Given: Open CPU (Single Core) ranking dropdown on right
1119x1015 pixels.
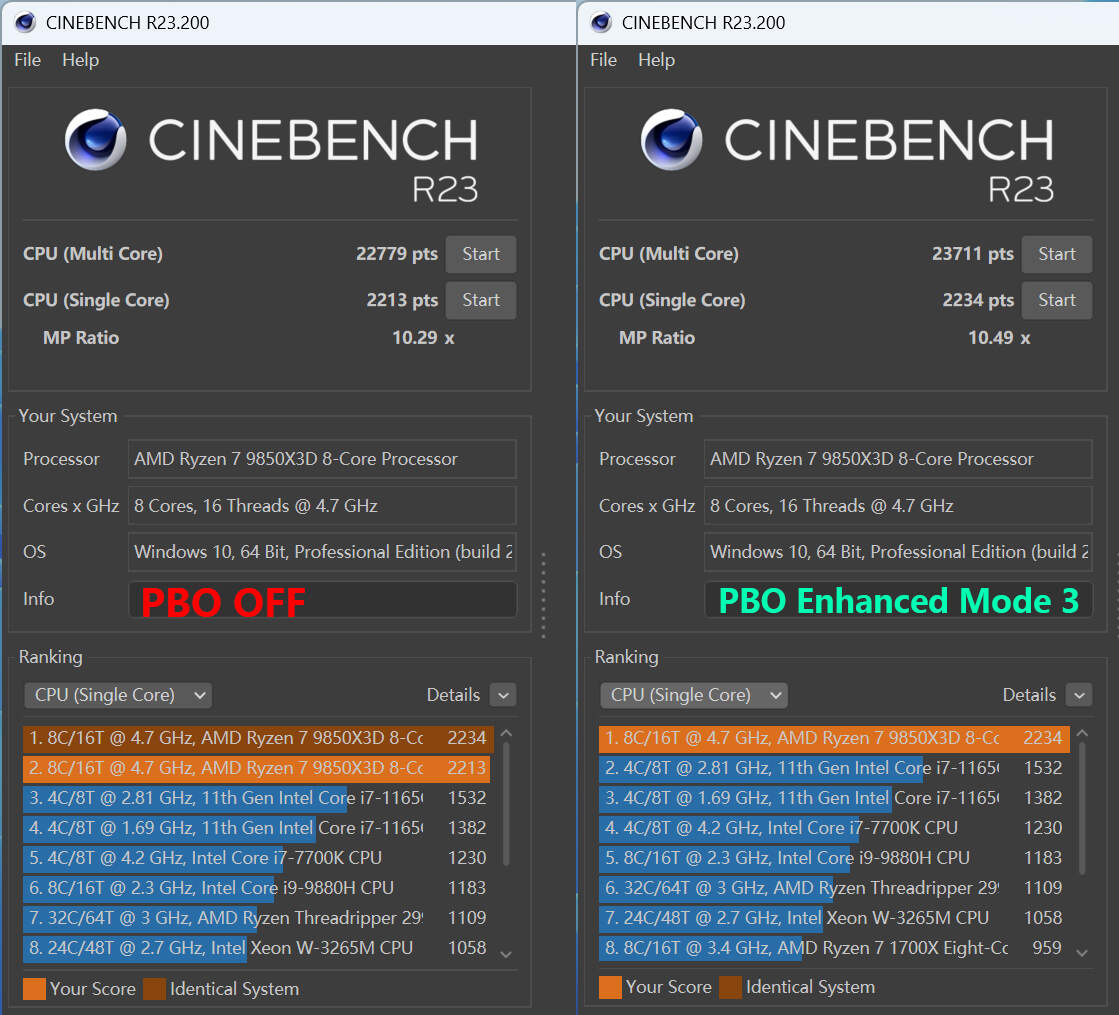Looking at the screenshot, I should click(693, 695).
